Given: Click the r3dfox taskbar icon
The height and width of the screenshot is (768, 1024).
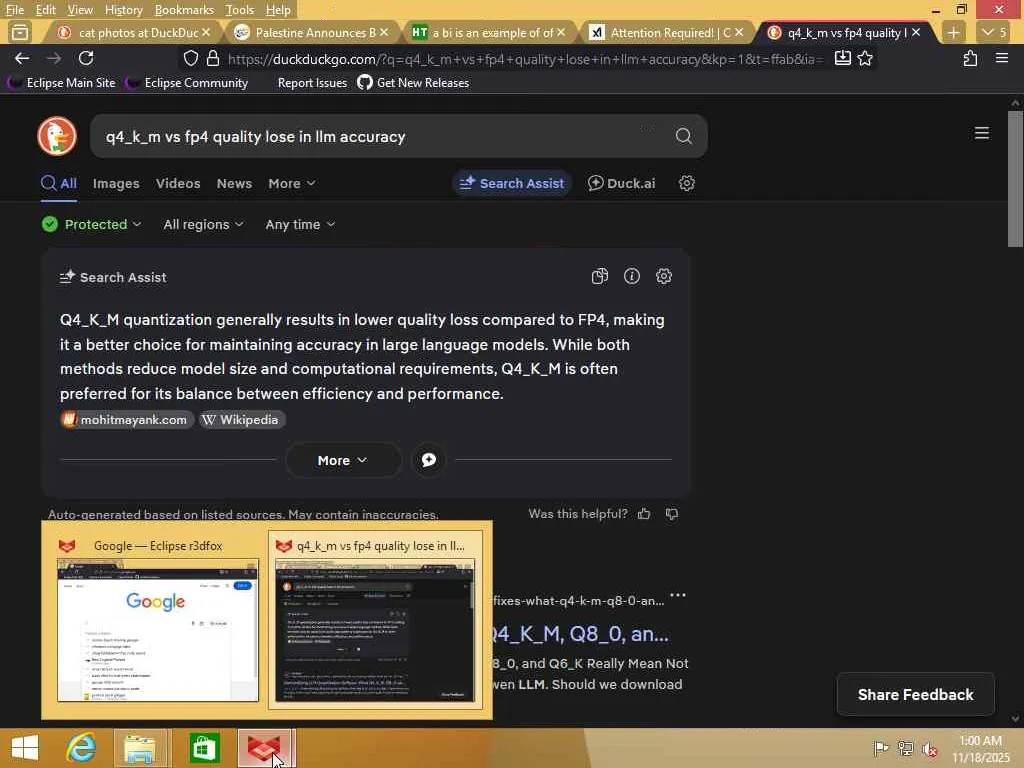Looking at the screenshot, I should [264, 748].
